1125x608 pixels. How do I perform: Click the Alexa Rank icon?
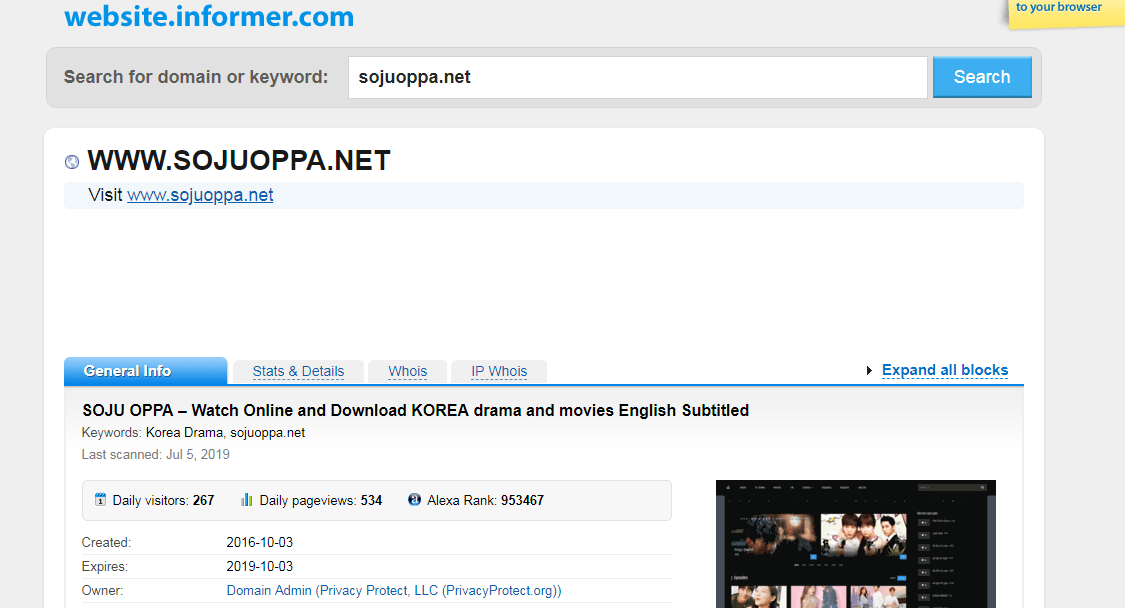point(414,500)
